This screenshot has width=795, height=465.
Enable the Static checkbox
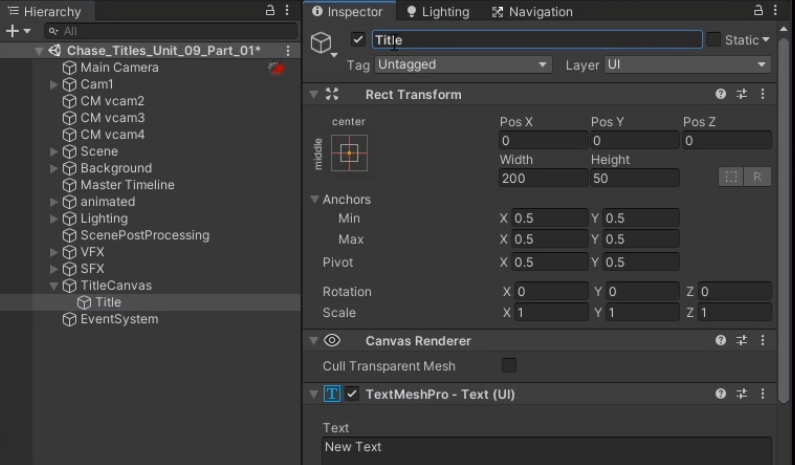713,40
